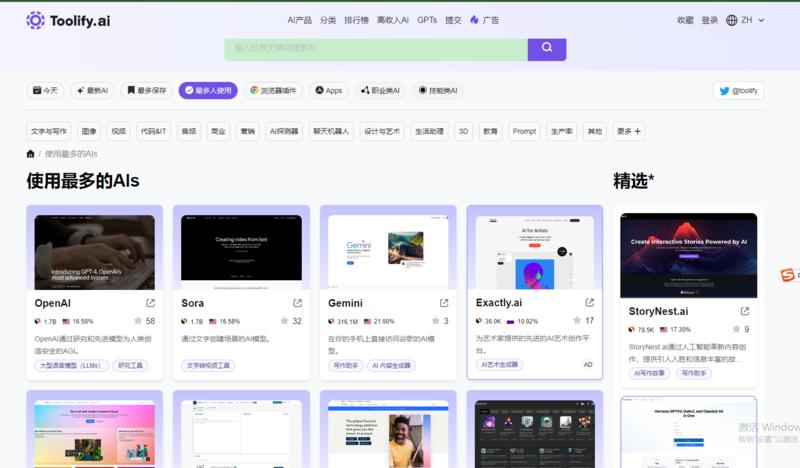Select the 最新AI filter pill
Viewport: 800px width, 468px height.
pyautogui.click(x=92, y=90)
